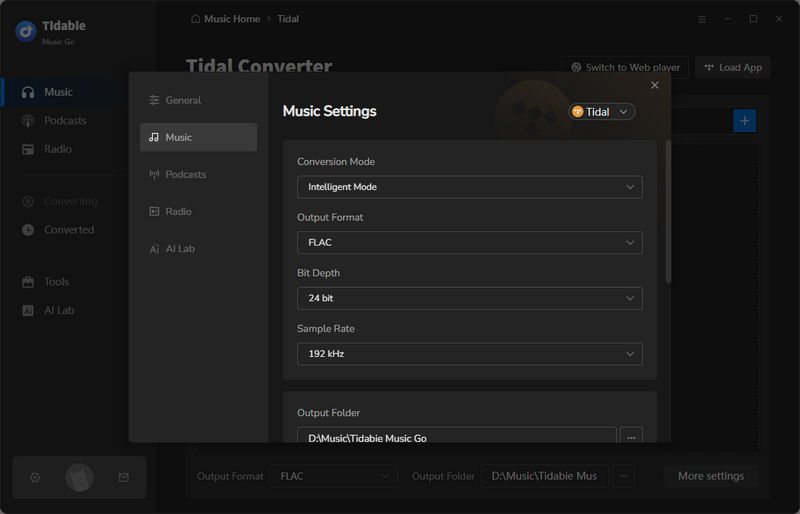Click the Music Home breadcrumb link
800x514 pixels.
[232, 19]
